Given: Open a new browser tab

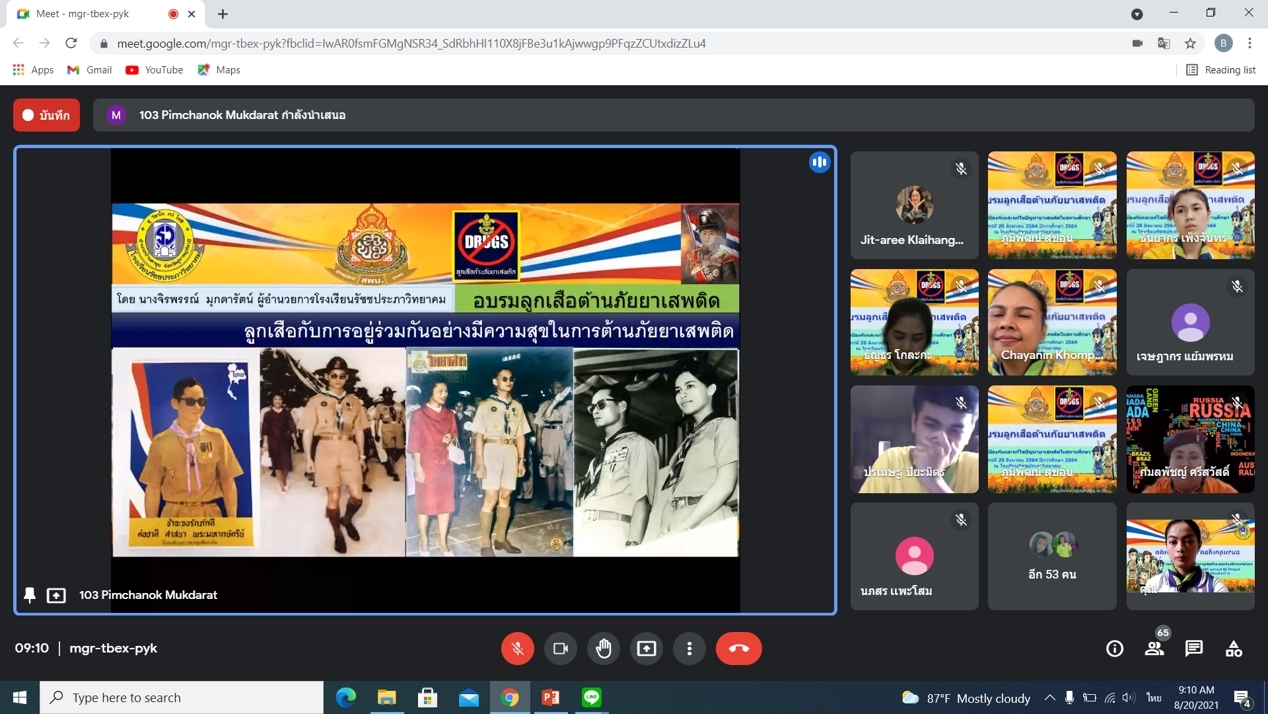Looking at the screenshot, I should [x=223, y=14].
